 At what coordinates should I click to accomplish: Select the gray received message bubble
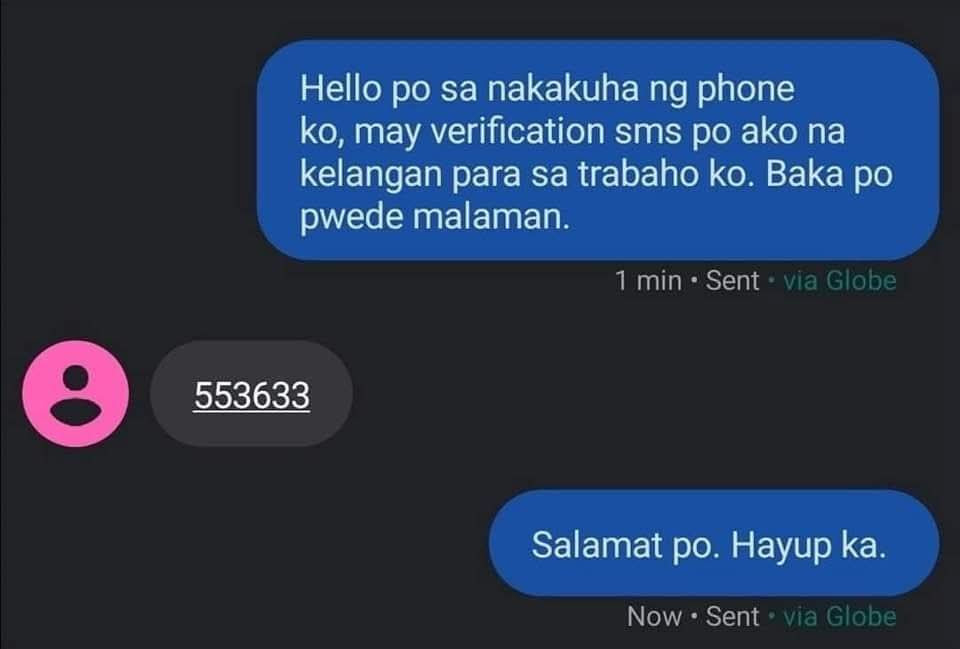click(251, 394)
